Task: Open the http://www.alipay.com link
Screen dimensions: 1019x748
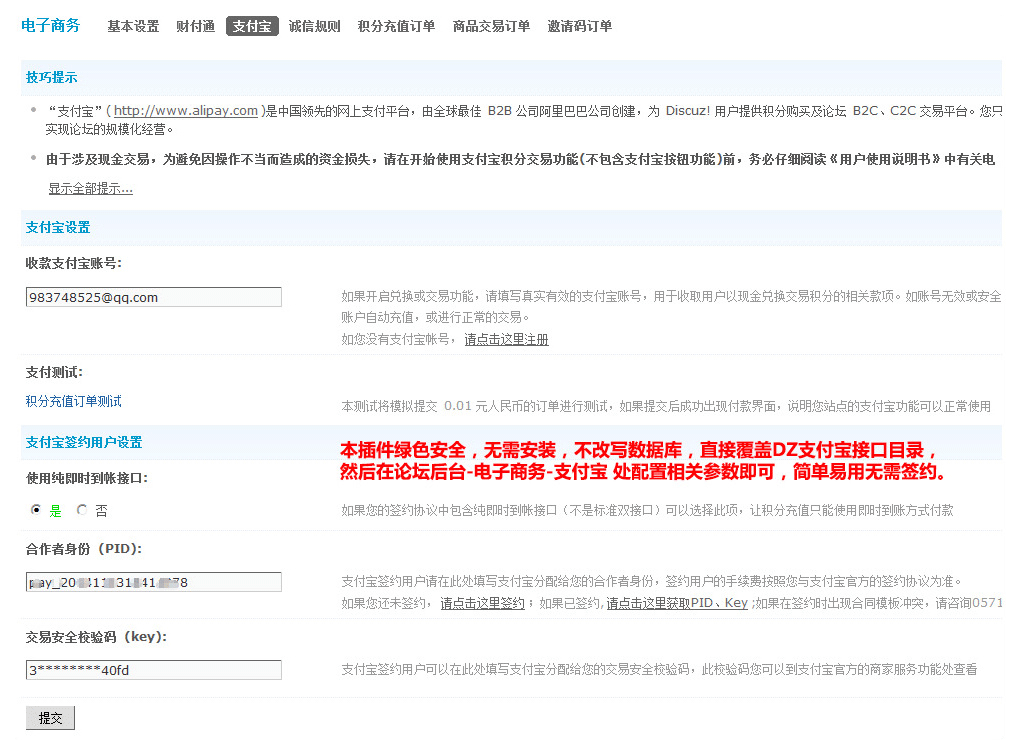Action: click(186, 110)
